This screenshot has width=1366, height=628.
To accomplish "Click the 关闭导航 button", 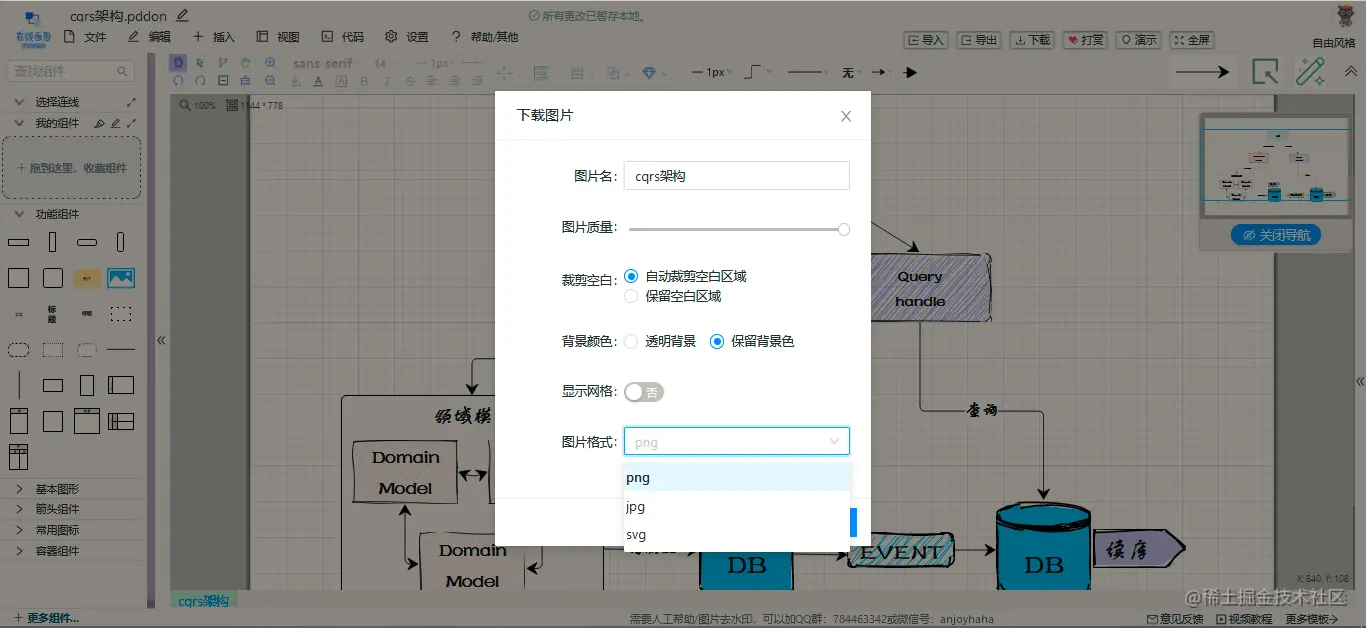I will pyautogui.click(x=1276, y=235).
